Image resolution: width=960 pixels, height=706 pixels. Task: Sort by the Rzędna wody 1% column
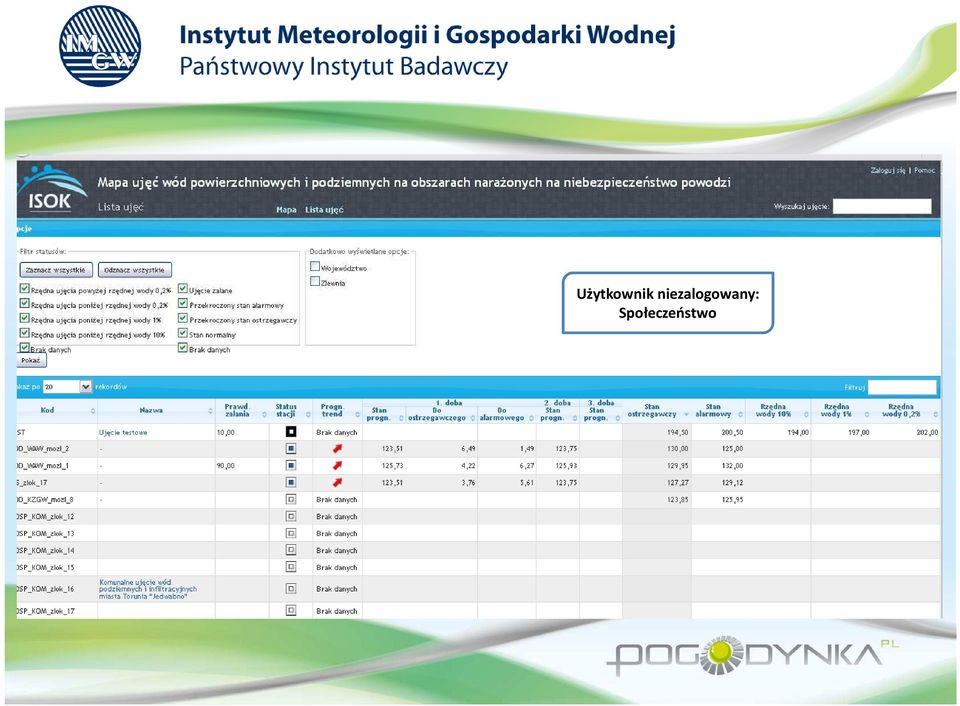coord(867,415)
